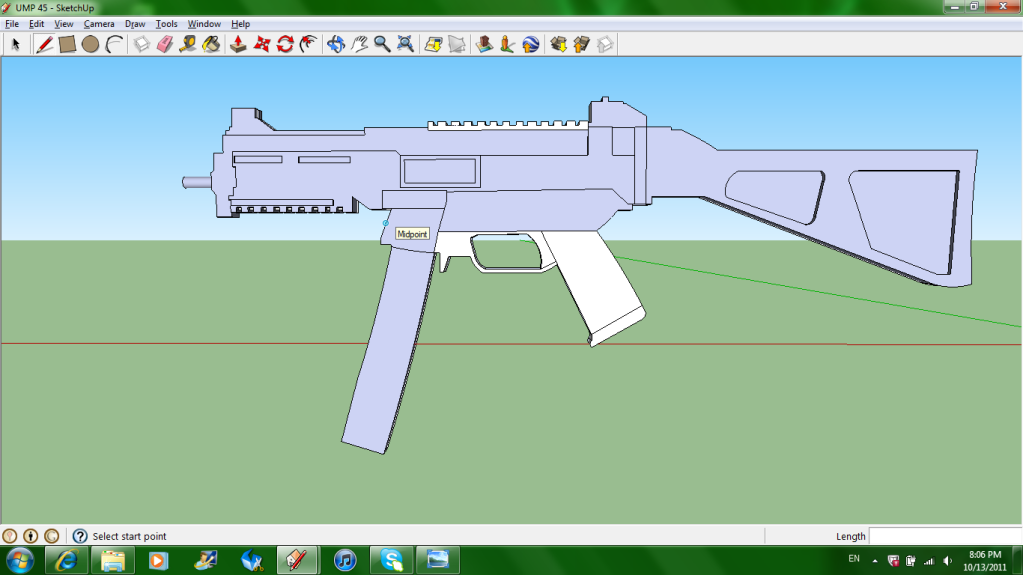The height and width of the screenshot is (575, 1023).
Task: Click the Zoom Extents icon
Action: [405, 44]
